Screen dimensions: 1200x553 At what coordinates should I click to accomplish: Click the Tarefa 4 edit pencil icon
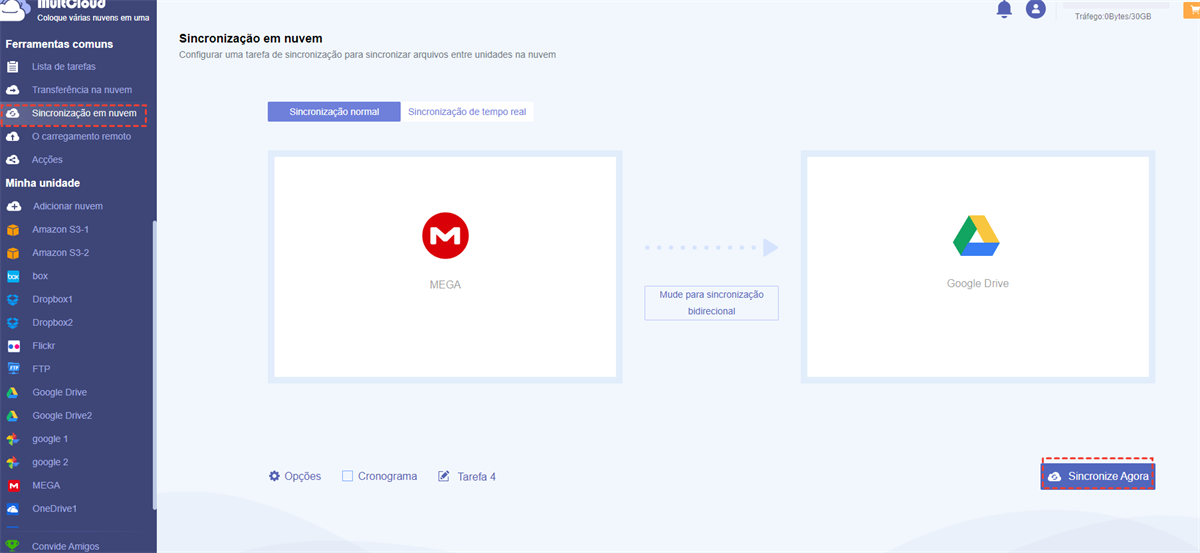pos(444,476)
